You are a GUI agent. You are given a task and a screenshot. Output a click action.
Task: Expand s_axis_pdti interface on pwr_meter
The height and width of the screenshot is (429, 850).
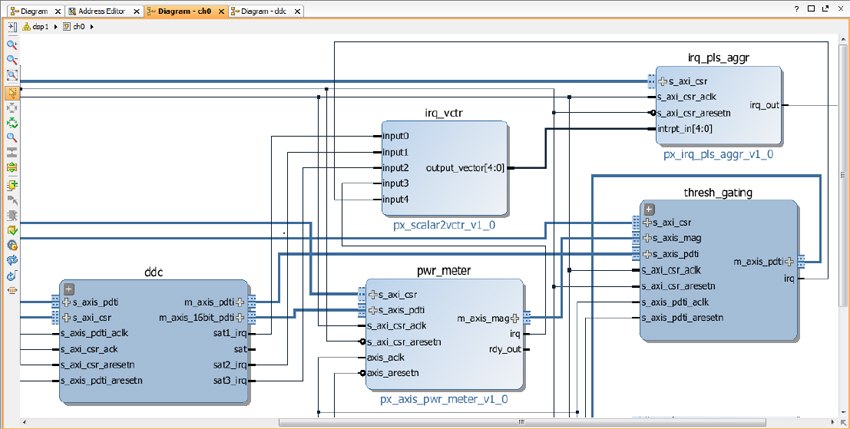click(372, 310)
